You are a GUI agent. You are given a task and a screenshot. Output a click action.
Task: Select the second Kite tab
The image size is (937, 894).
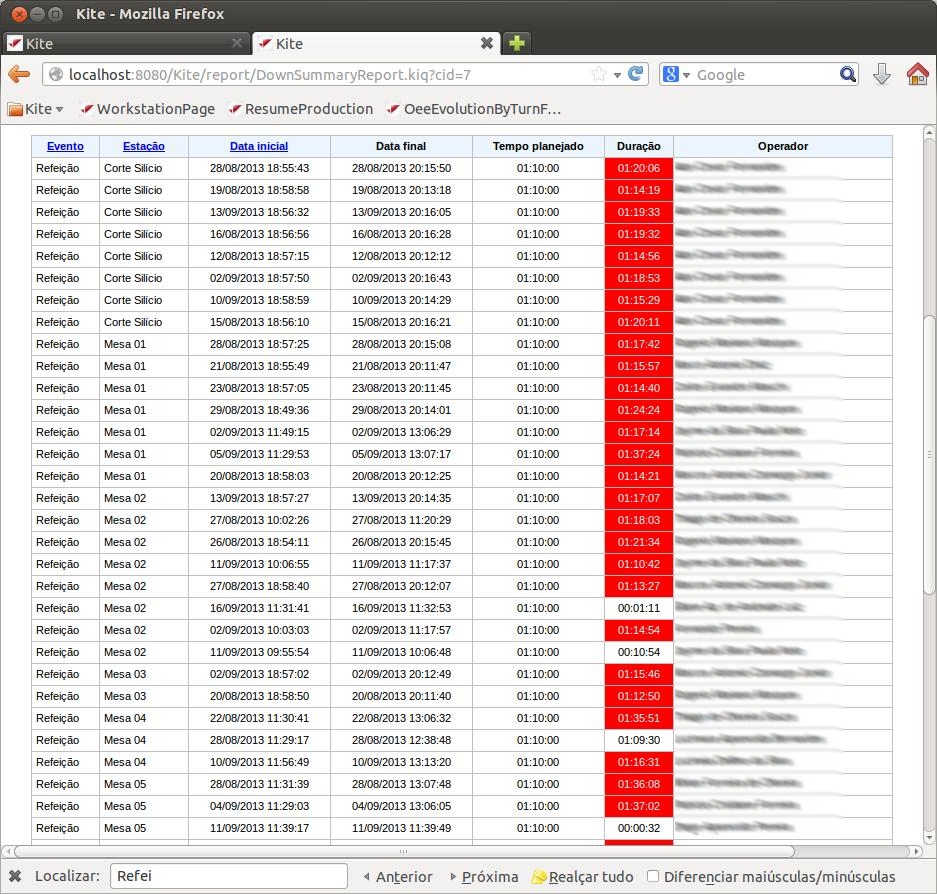pyautogui.click(x=376, y=43)
